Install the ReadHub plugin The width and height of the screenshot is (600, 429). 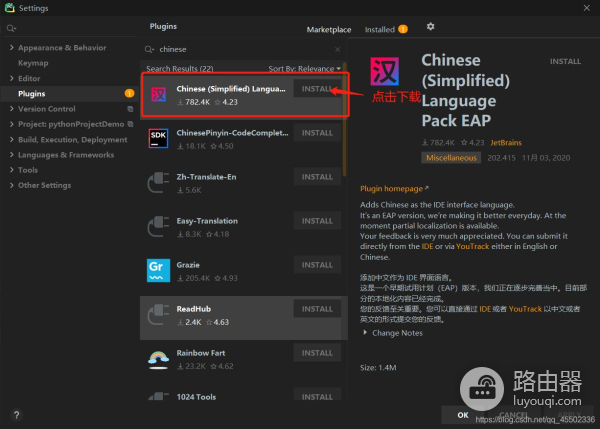(317, 309)
